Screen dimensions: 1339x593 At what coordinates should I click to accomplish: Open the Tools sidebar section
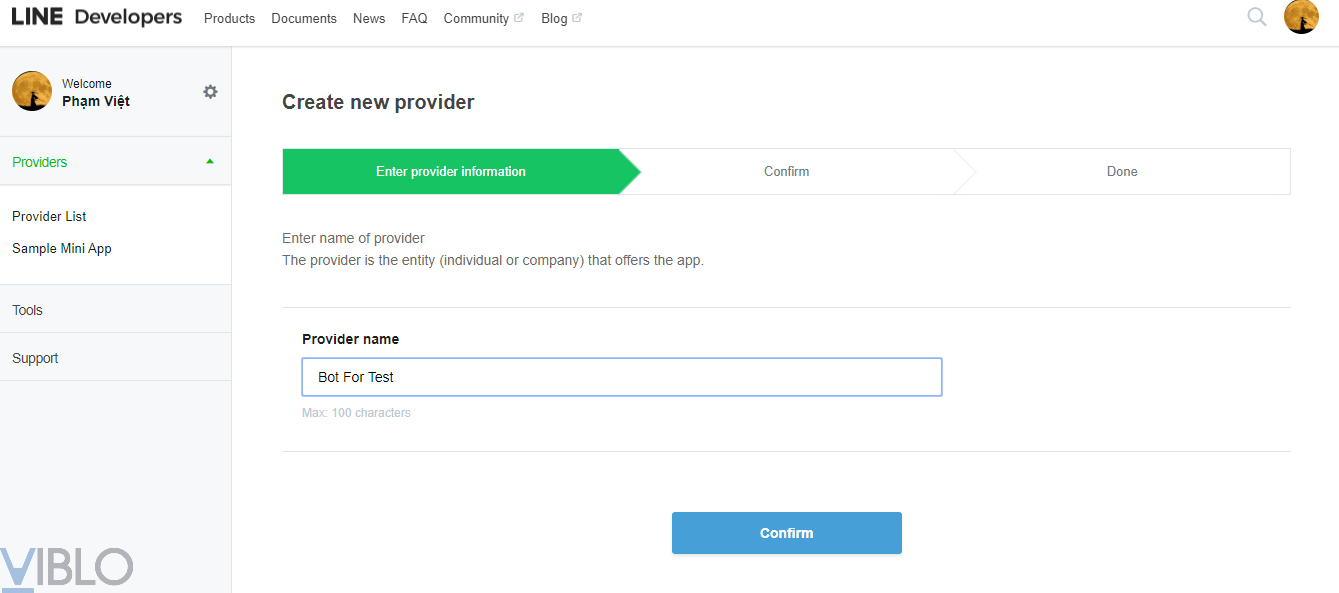(28, 310)
